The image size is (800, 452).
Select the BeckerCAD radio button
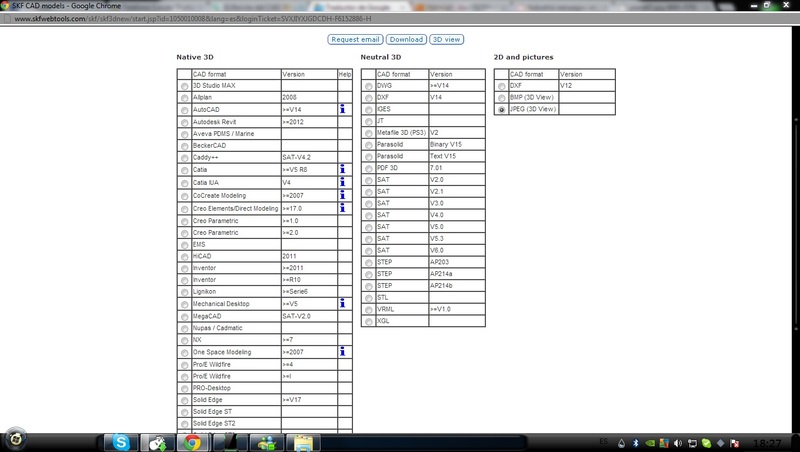(185, 146)
